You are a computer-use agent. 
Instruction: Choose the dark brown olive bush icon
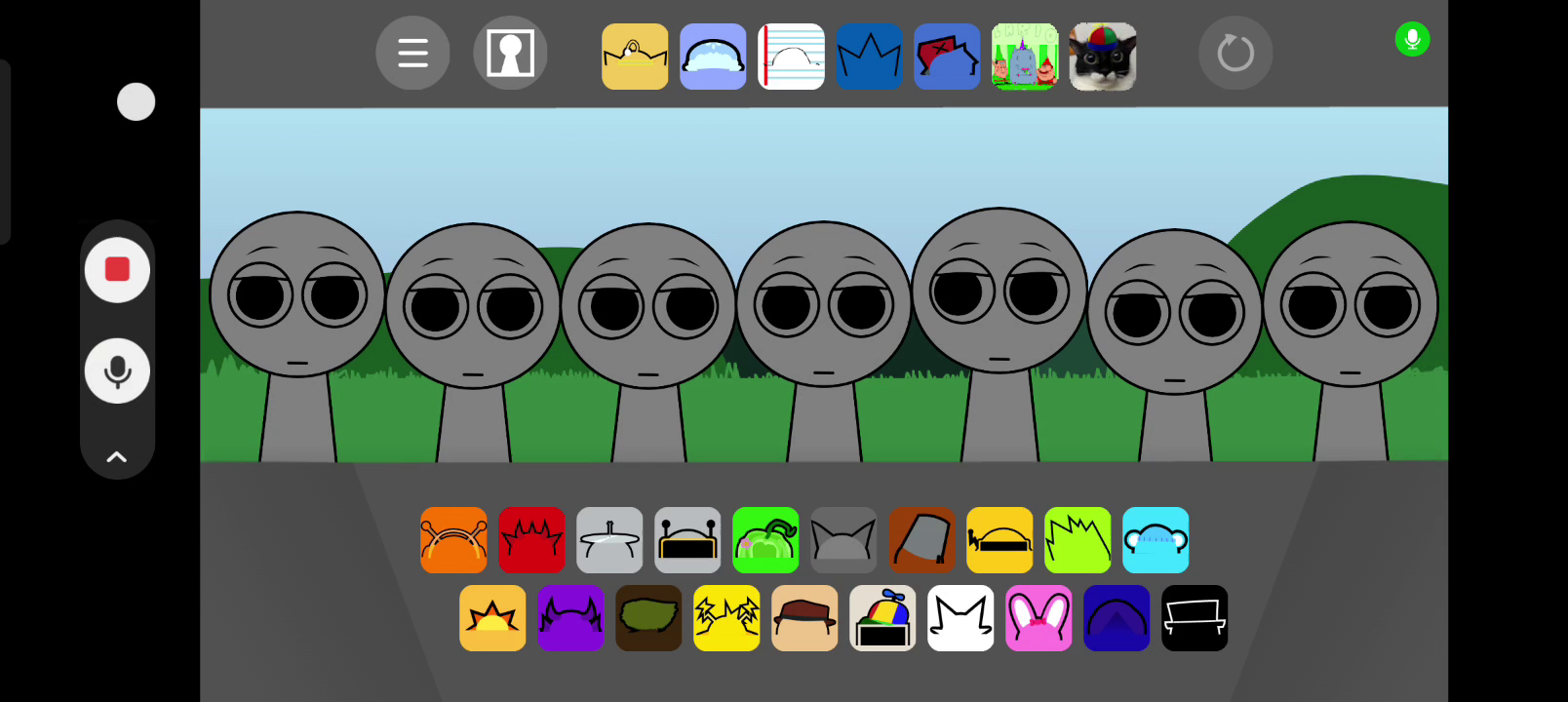[648, 618]
